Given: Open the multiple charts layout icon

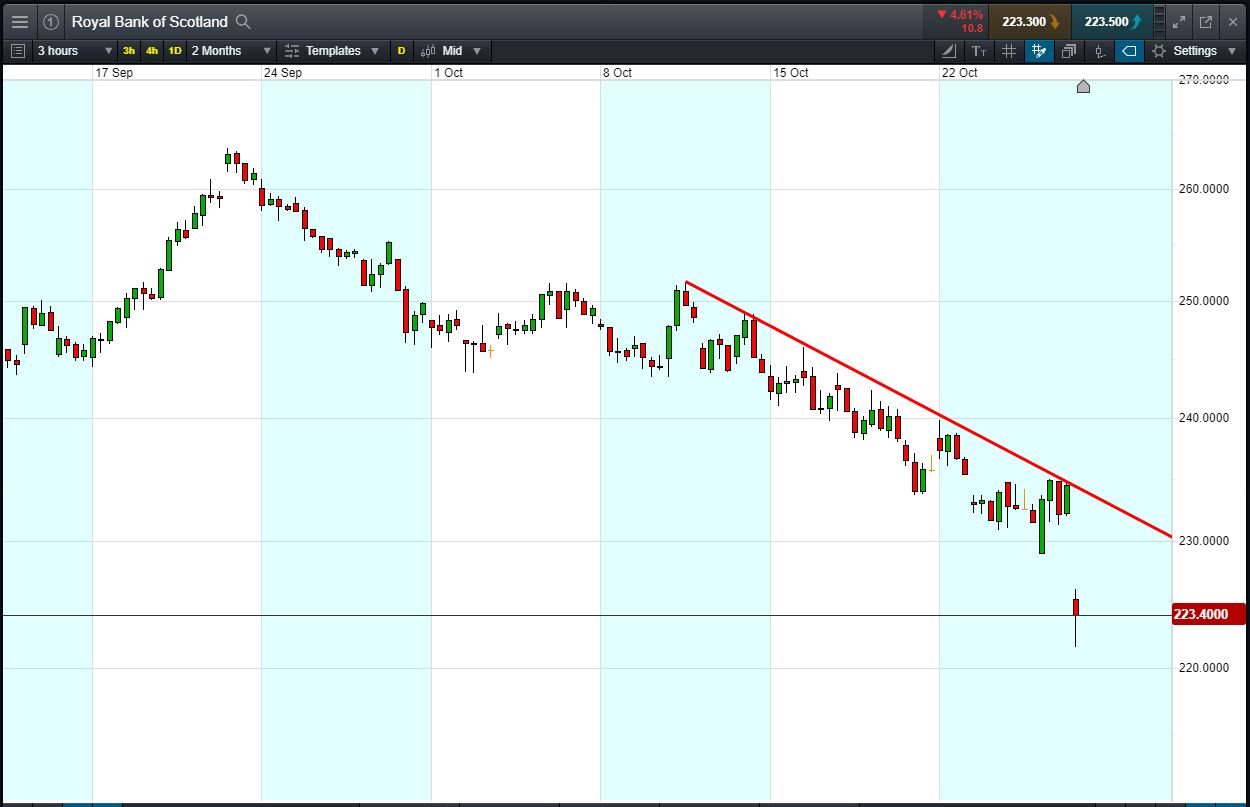Looking at the screenshot, I should [1069, 51].
